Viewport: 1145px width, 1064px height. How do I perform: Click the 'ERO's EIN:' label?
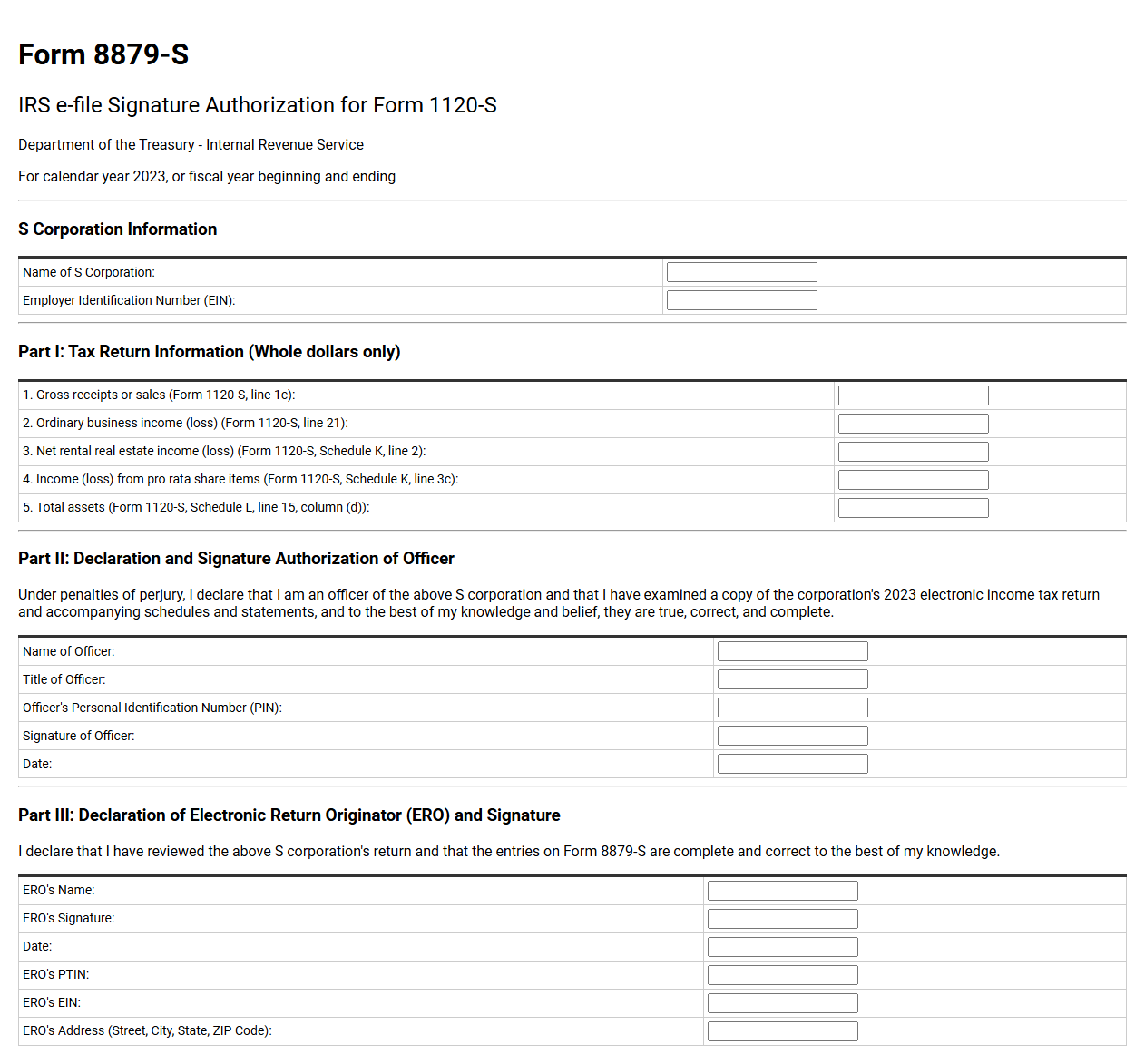click(x=52, y=1002)
